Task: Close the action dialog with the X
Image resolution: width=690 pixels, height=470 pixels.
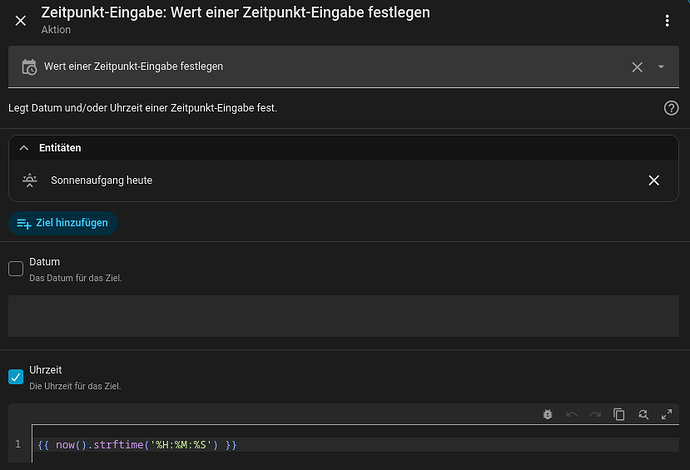Action: coord(21,21)
